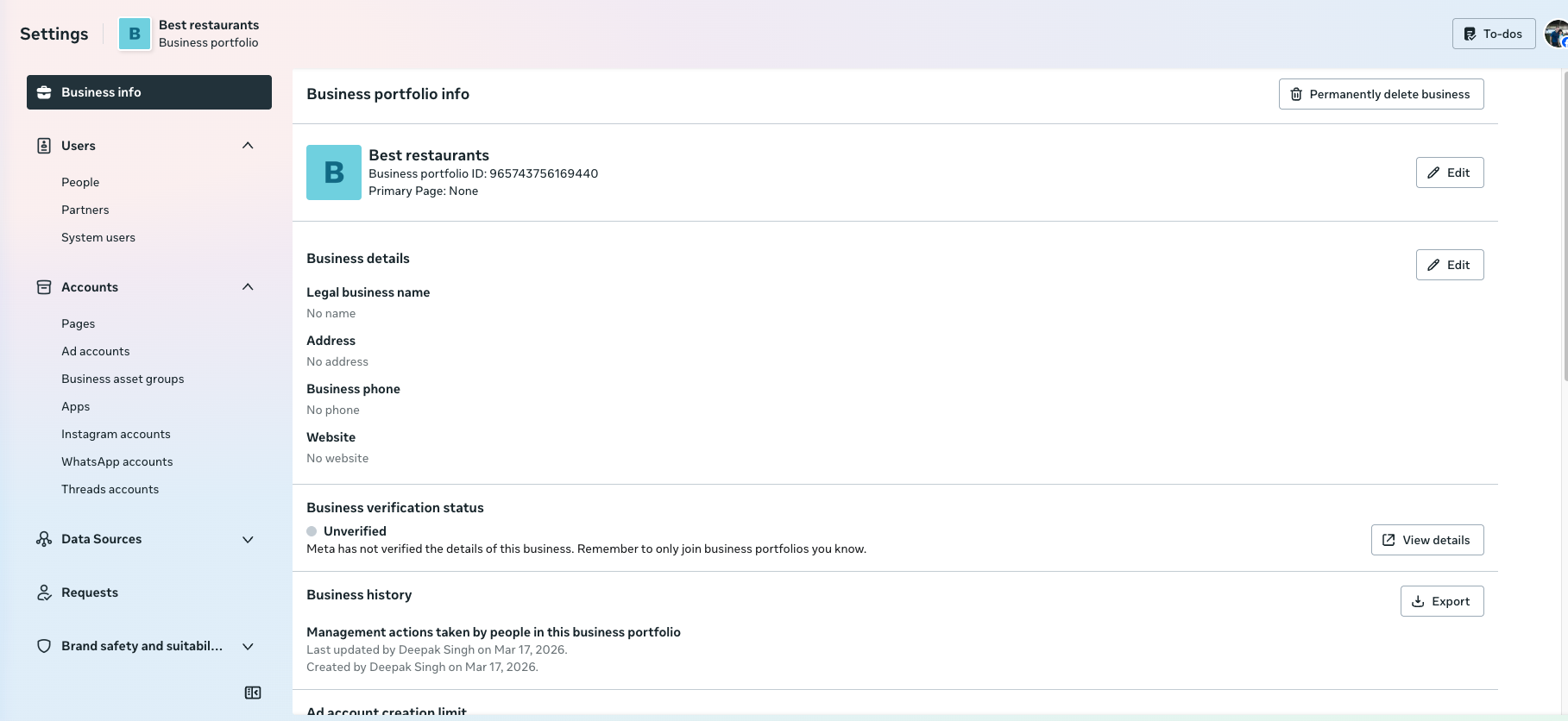Click the Requests person icon
This screenshot has width=1568, height=721.
[x=44, y=592]
